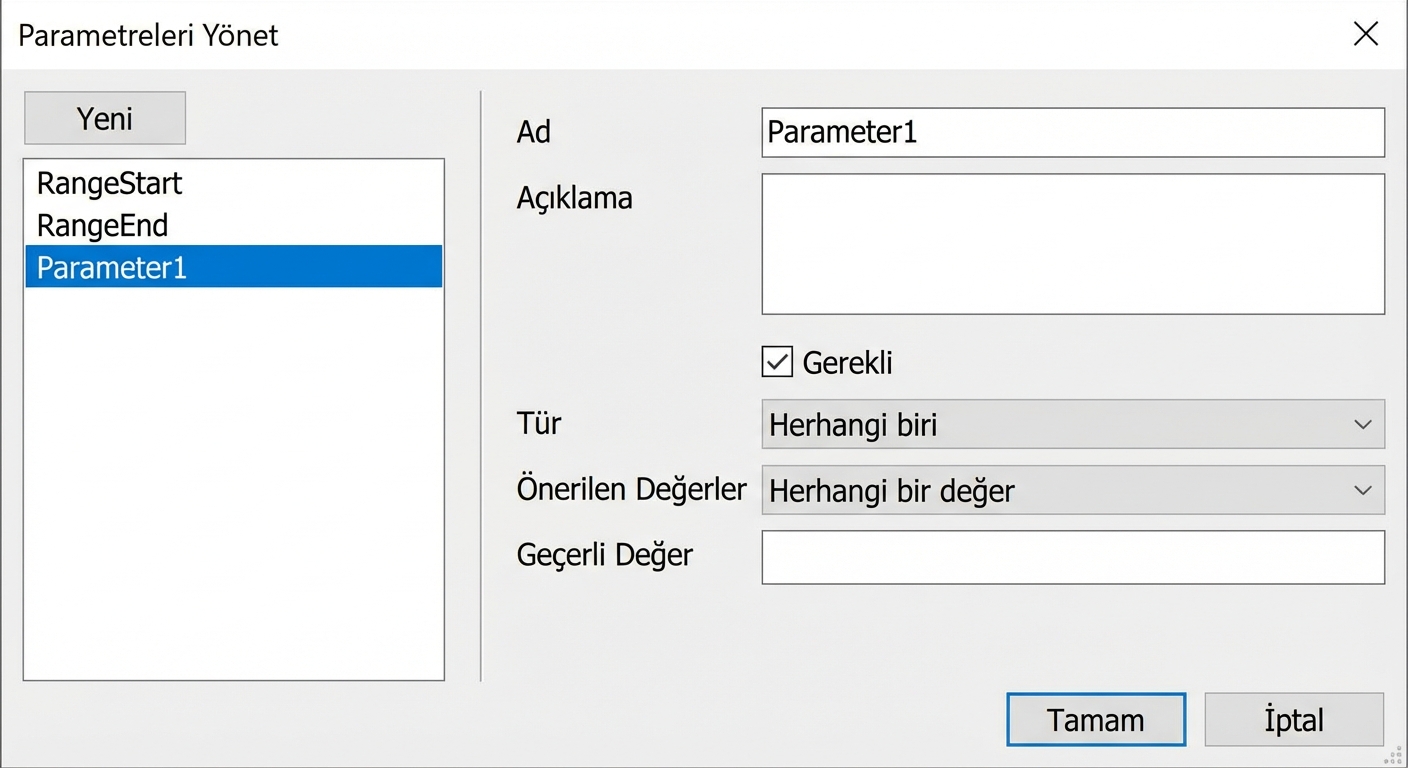Click the chevron on Herhangi biri dropdown
The height and width of the screenshot is (768, 1408).
(x=1361, y=424)
